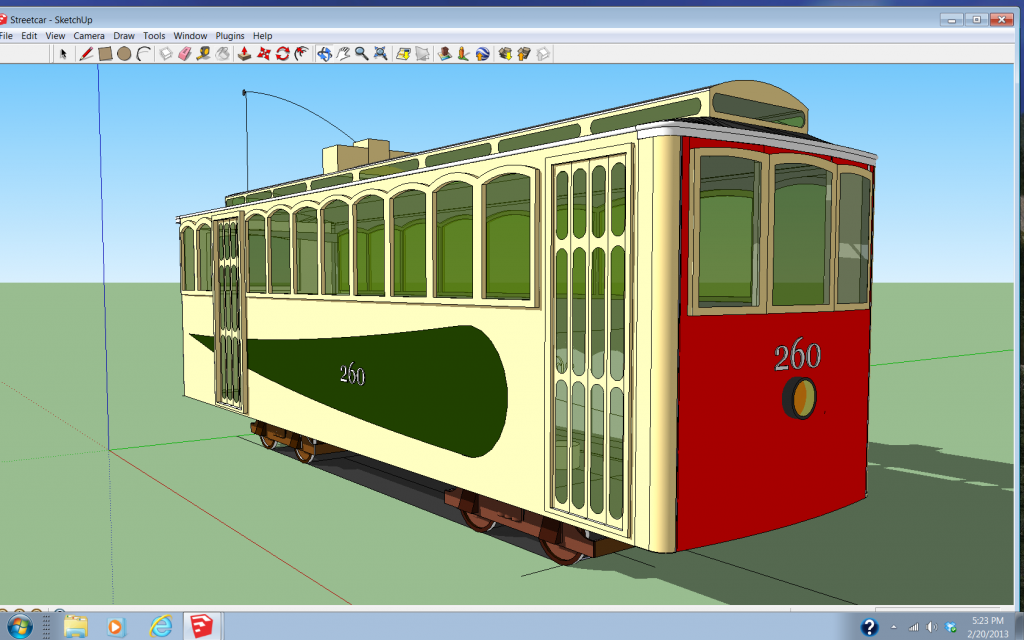Open the Camera menu
Image resolution: width=1024 pixels, height=640 pixels.
(x=89, y=36)
